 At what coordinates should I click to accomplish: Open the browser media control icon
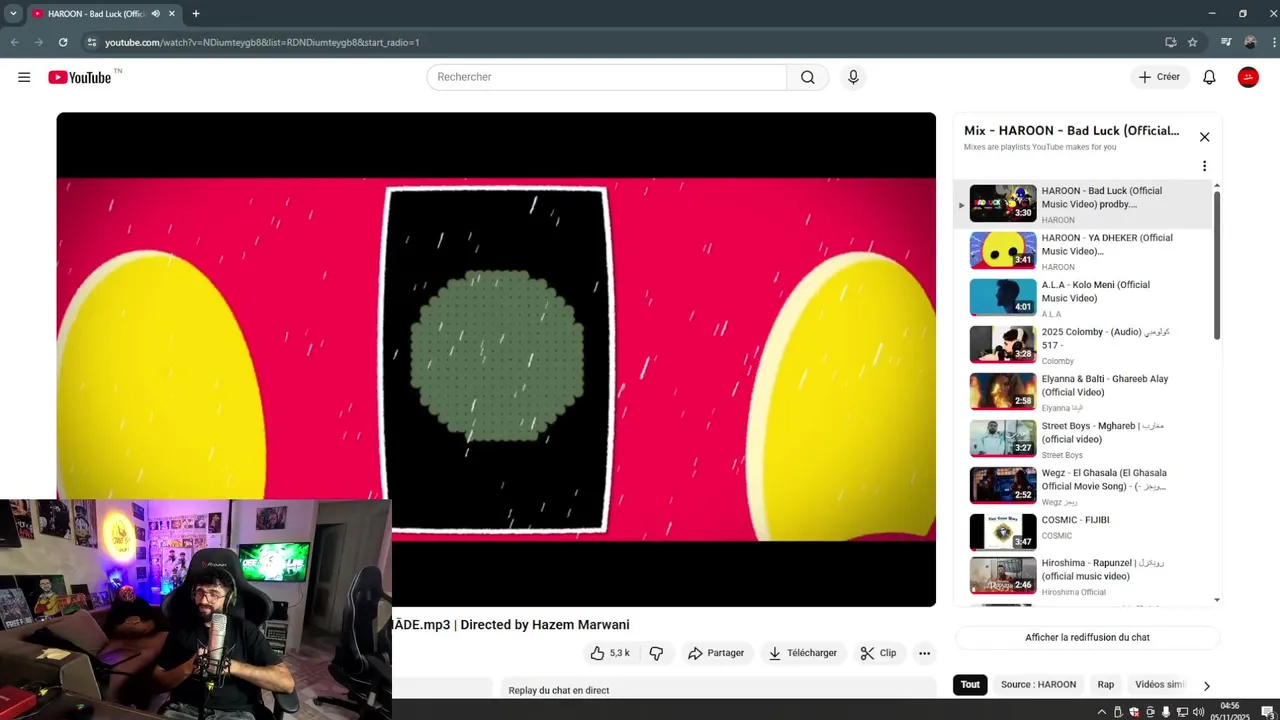point(1226,42)
